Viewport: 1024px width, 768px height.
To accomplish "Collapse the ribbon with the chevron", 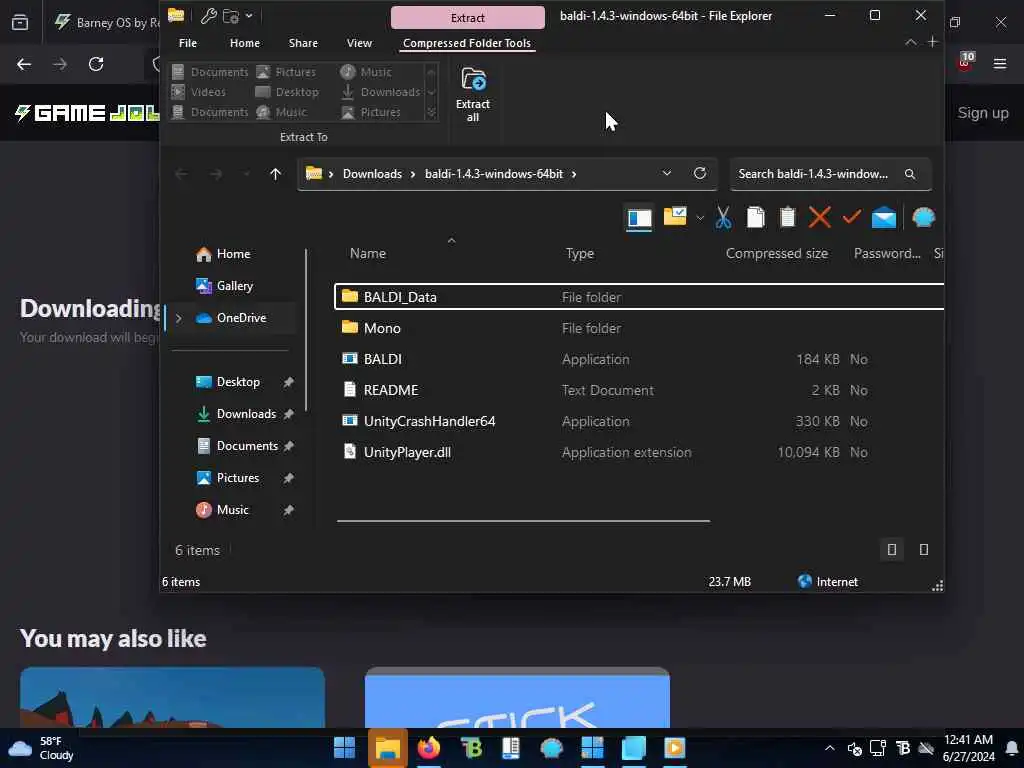I will click(910, 42).
